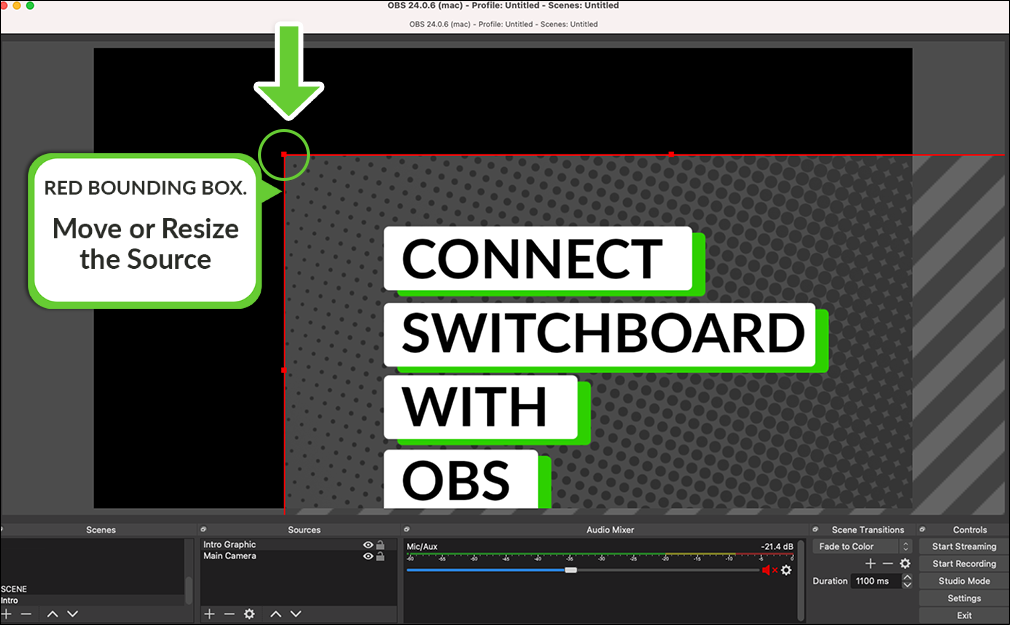Move the selected scene up
Image resolution: width=1010 pixels, height=625 pixels.
point(53,614)
